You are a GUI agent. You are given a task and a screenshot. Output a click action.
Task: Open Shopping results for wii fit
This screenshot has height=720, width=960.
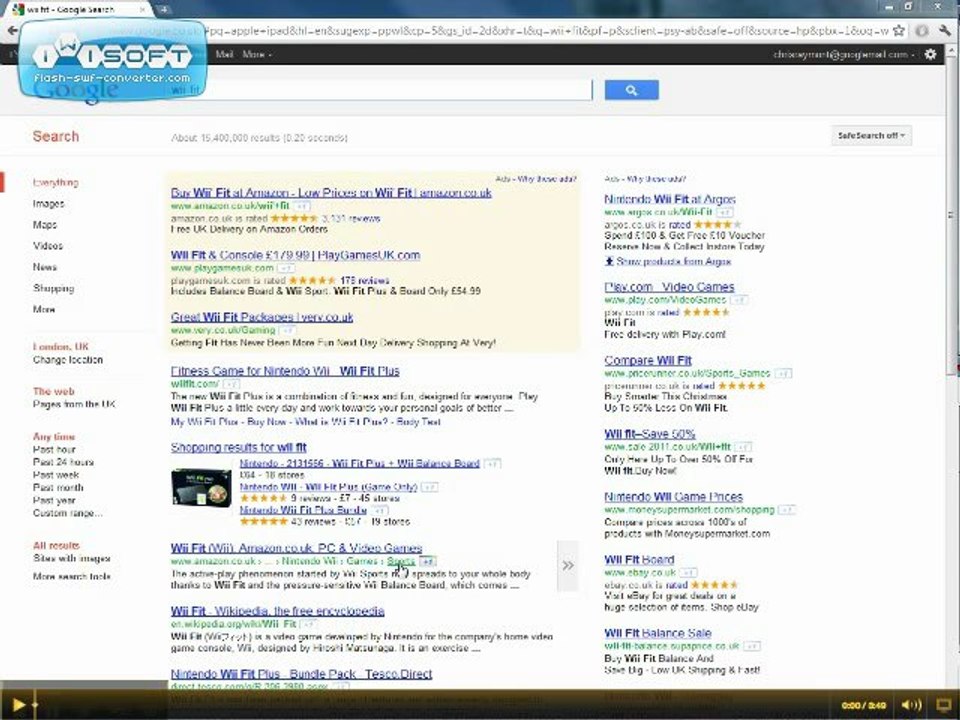(x=239, y=448)
